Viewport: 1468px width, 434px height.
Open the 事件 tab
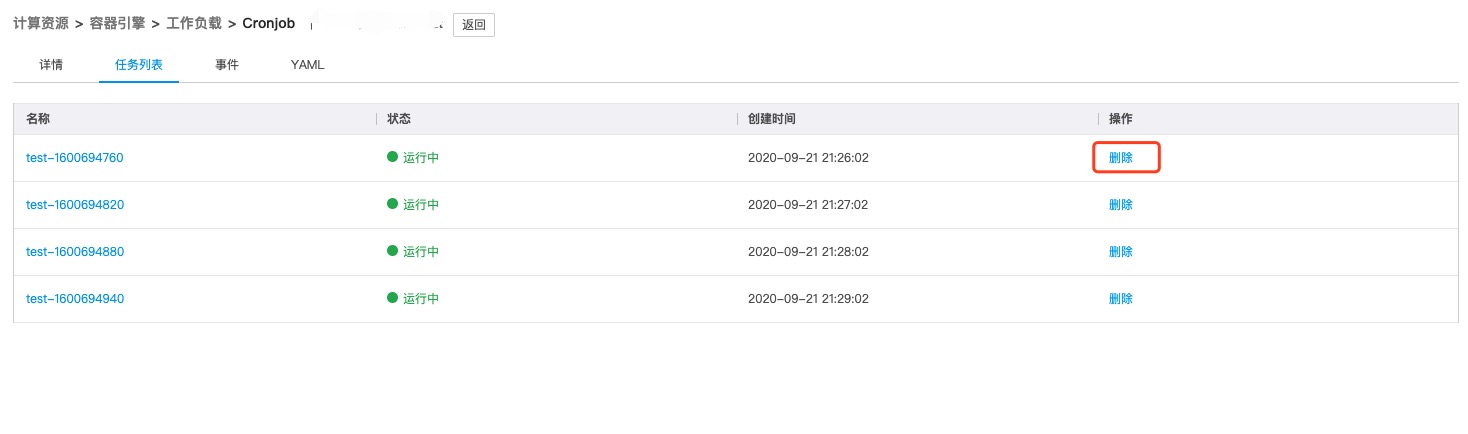(x=227, y=65)
